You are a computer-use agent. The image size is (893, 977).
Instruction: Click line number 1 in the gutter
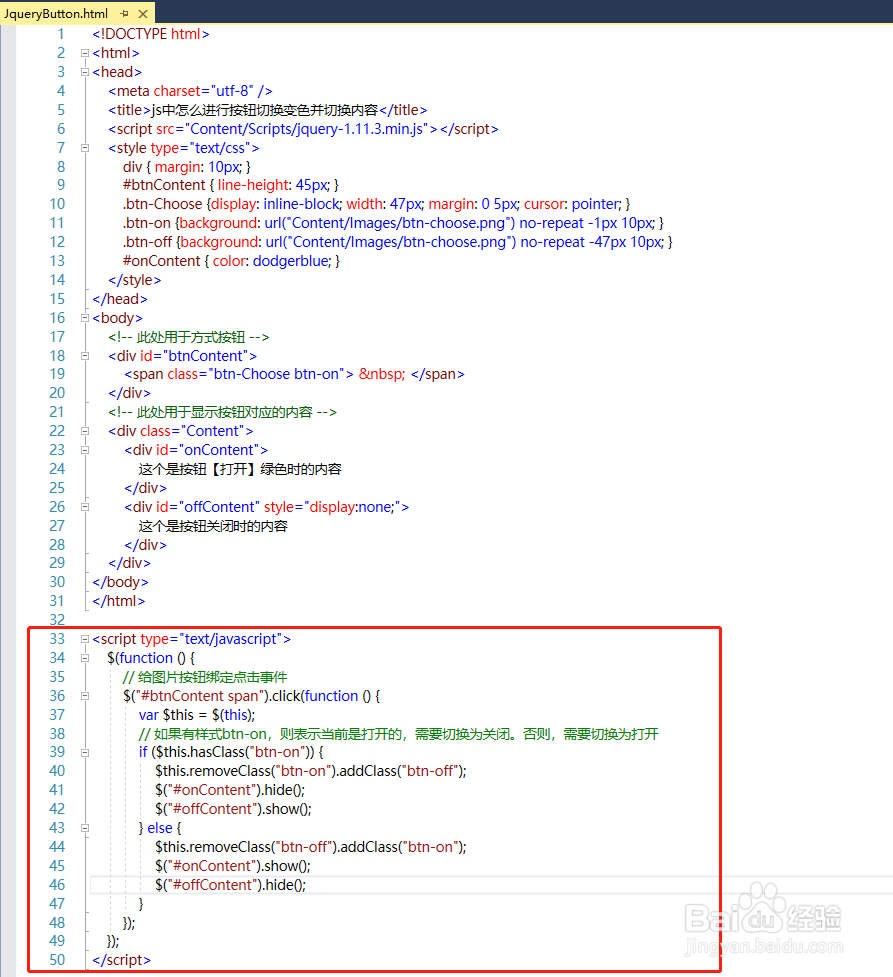click(60, 34)
